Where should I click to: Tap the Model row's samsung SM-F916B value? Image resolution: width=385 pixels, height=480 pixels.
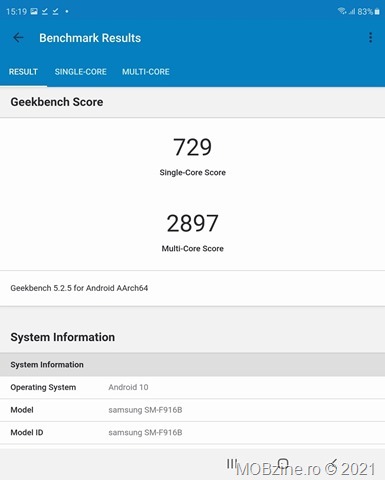click(x=145, y=410)
